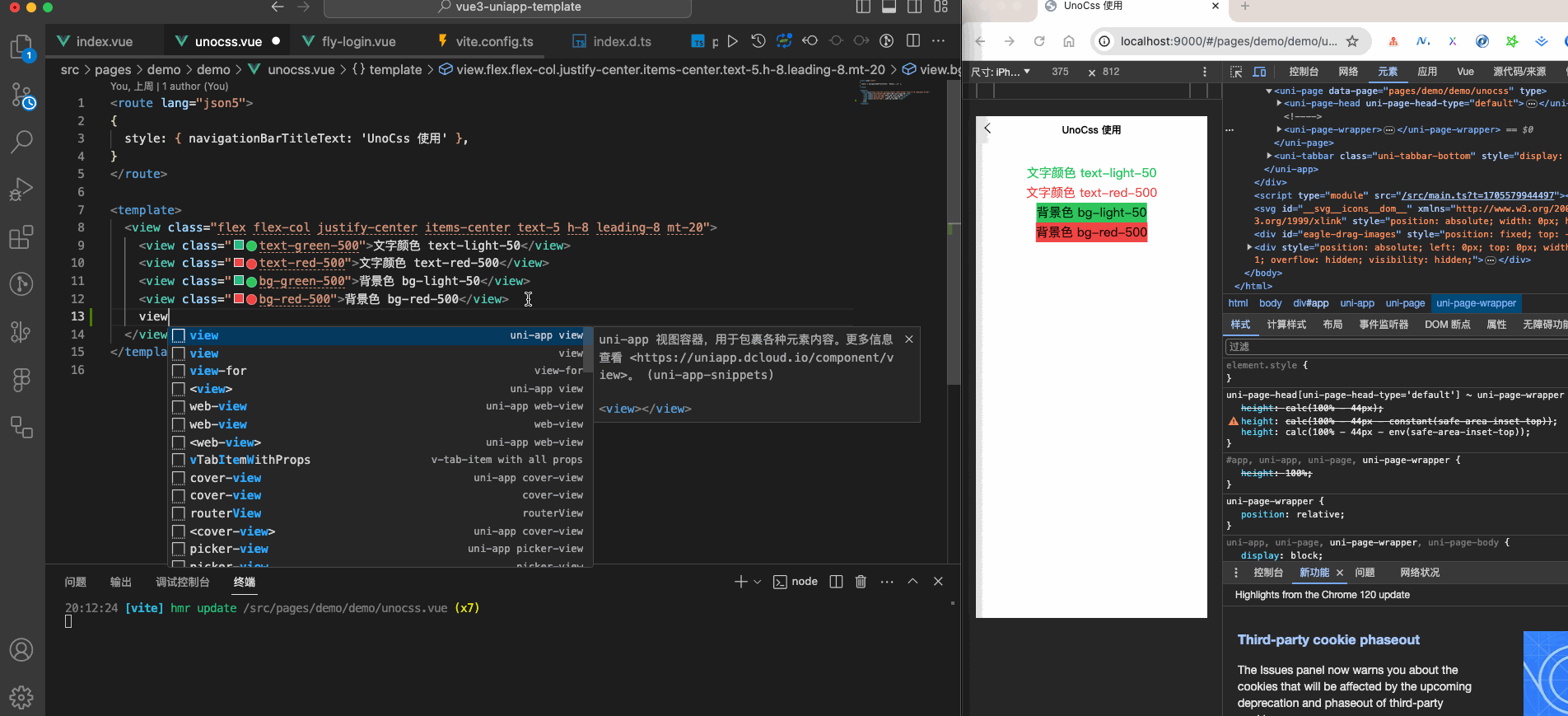Click the split editor icon
Viewport: 1568px width, 716px height.
913,40
